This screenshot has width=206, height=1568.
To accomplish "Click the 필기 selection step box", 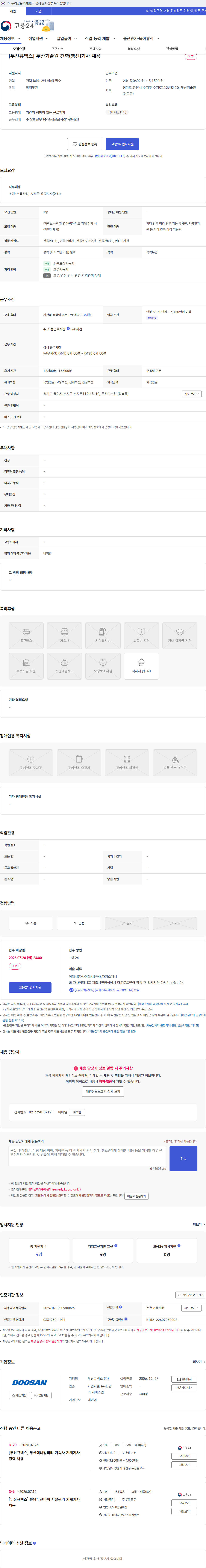I will [x=127, y=923].
